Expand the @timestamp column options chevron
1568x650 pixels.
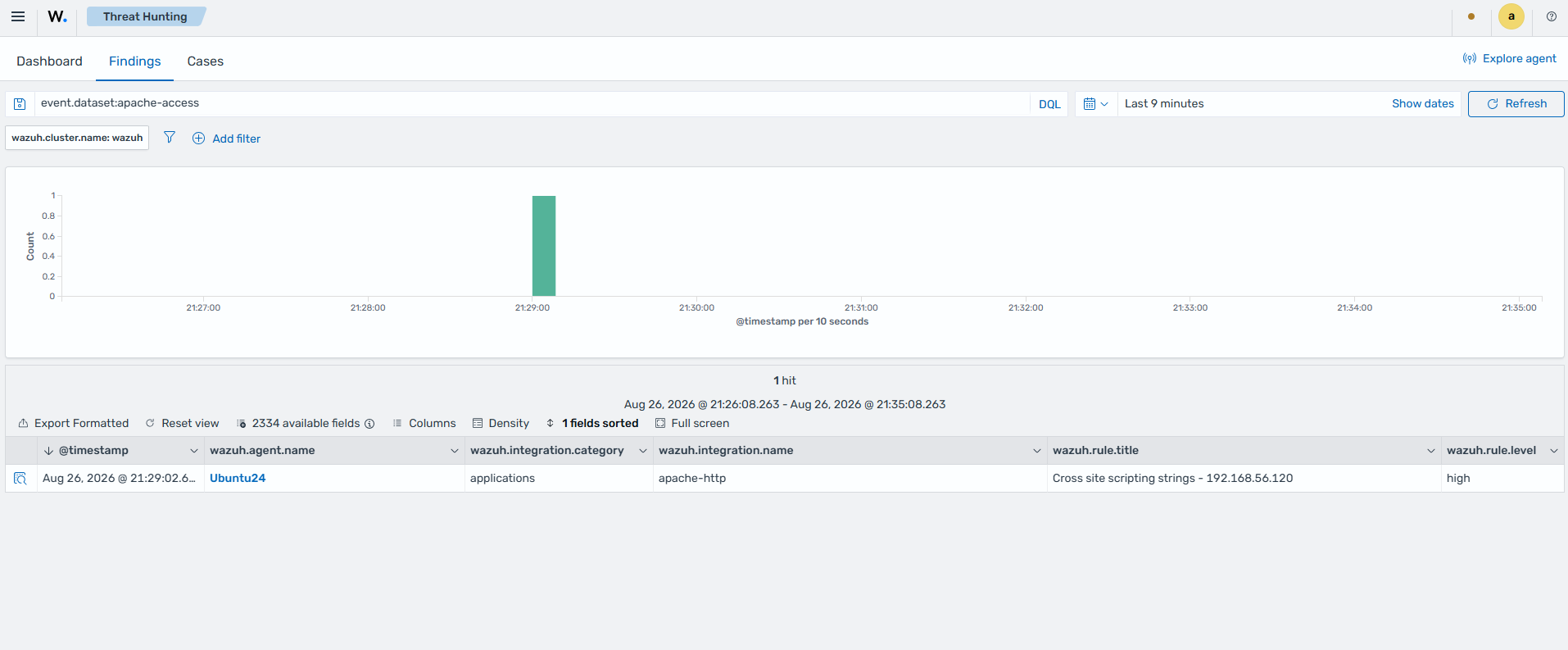pyautogui.click(x=194, y=451)
